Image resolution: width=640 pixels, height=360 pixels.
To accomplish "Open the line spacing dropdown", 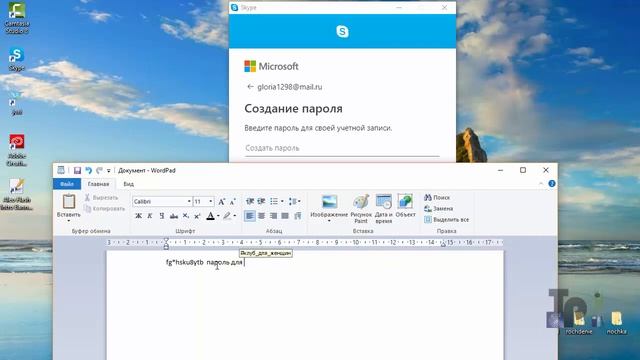I will pos(294,201).
